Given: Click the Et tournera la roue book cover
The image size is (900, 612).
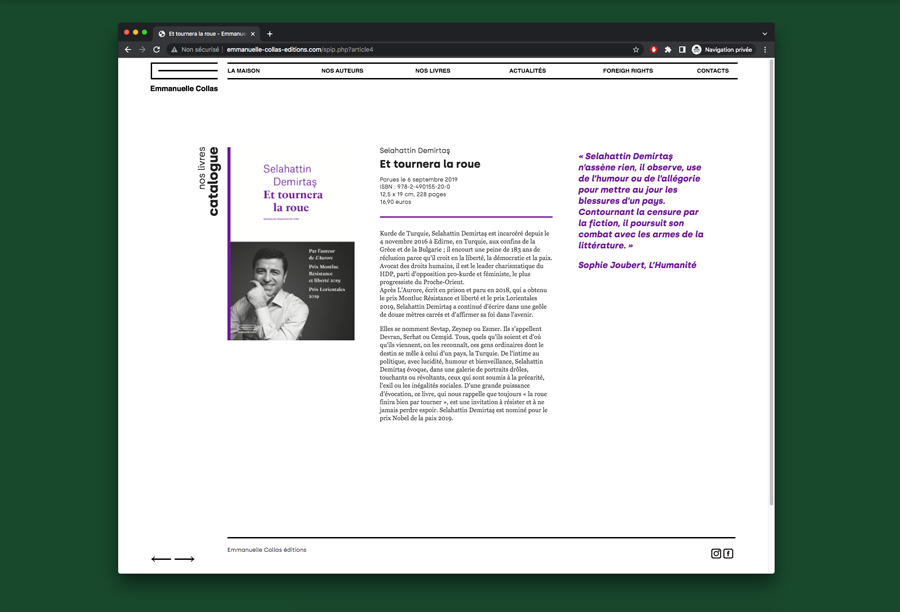Looking at the screenshot, I should tap(291, 244).
